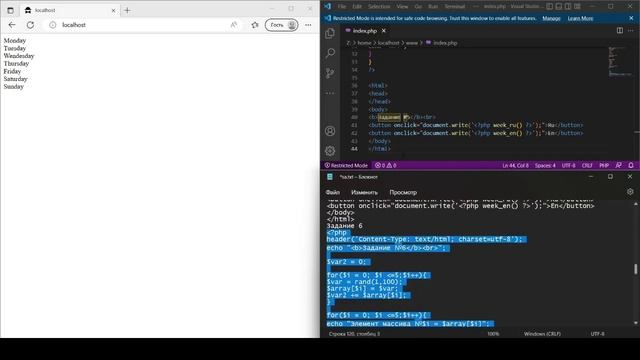Click www breadcrumb segment

412,43
